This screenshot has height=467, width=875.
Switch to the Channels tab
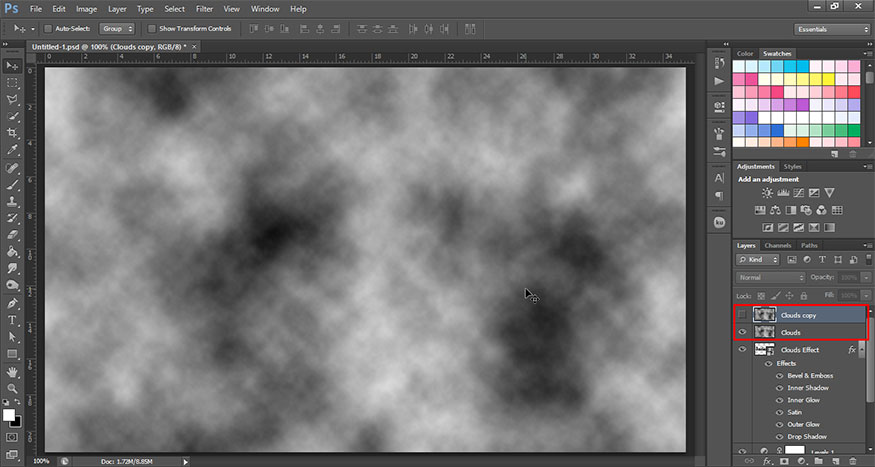pyautogui.click(x=777, y=245)
